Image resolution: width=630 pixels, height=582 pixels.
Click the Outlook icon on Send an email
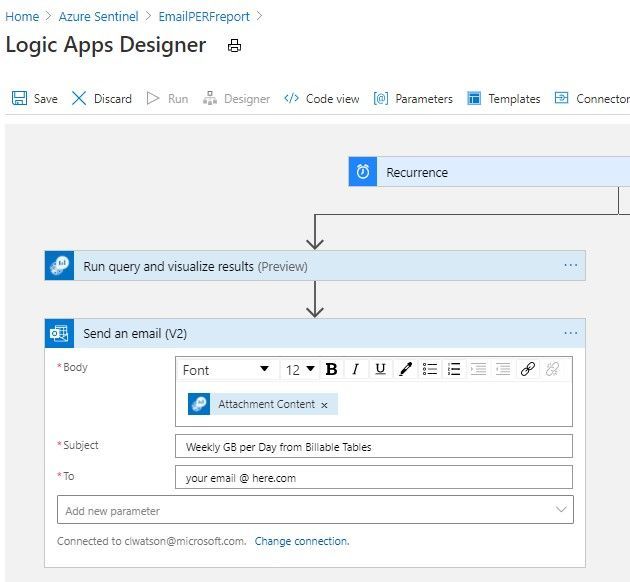[x=59, y=333]
